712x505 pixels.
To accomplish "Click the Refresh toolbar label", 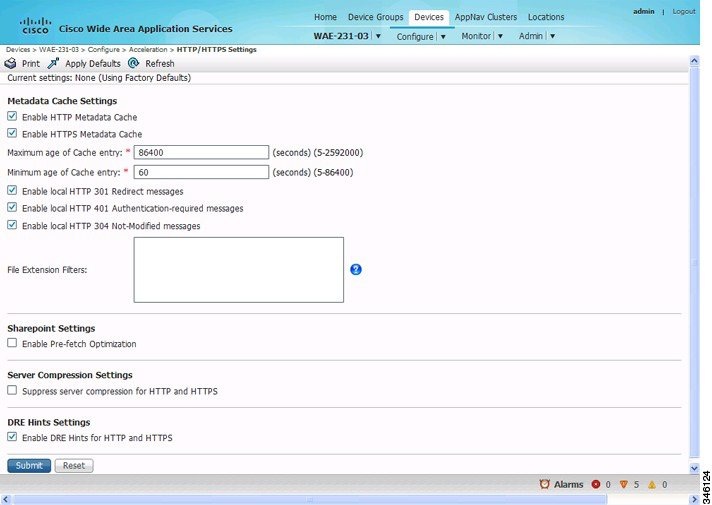I will point(160,64).
